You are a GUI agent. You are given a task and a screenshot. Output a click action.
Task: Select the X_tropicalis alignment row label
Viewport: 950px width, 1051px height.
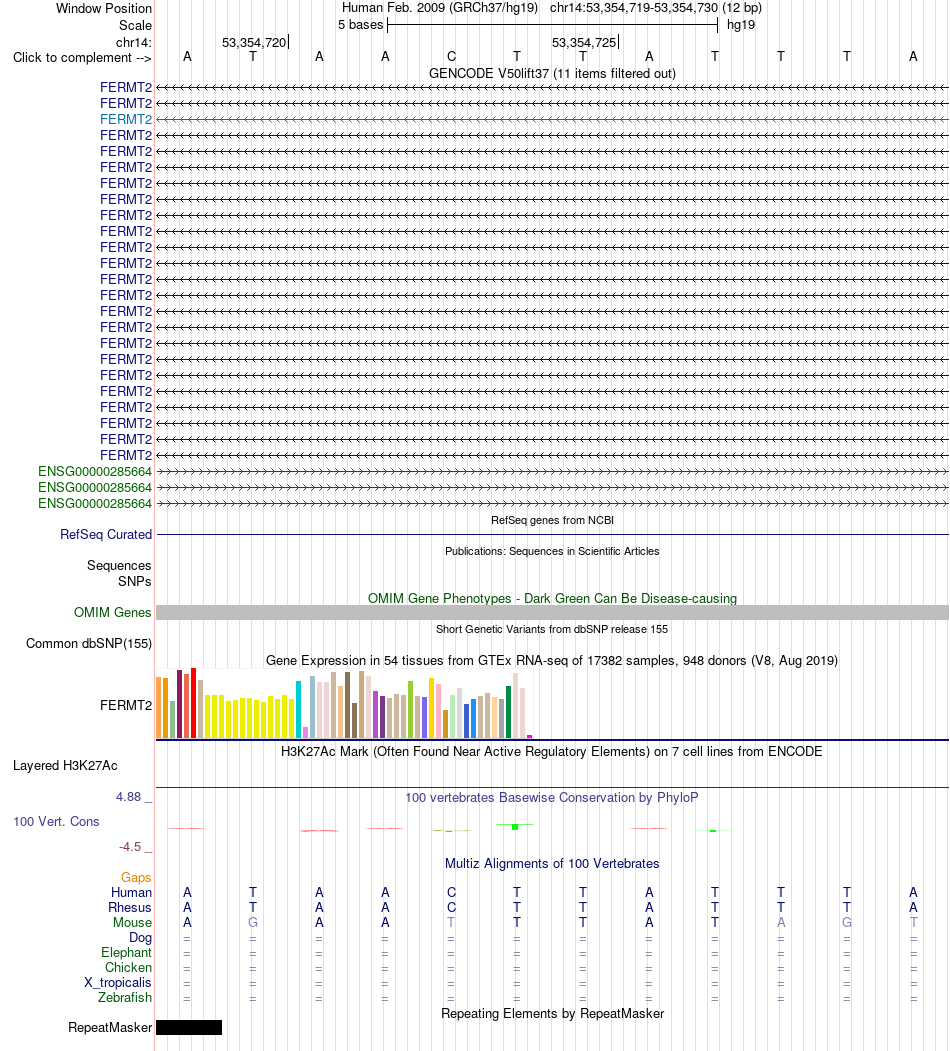[118, 983]
